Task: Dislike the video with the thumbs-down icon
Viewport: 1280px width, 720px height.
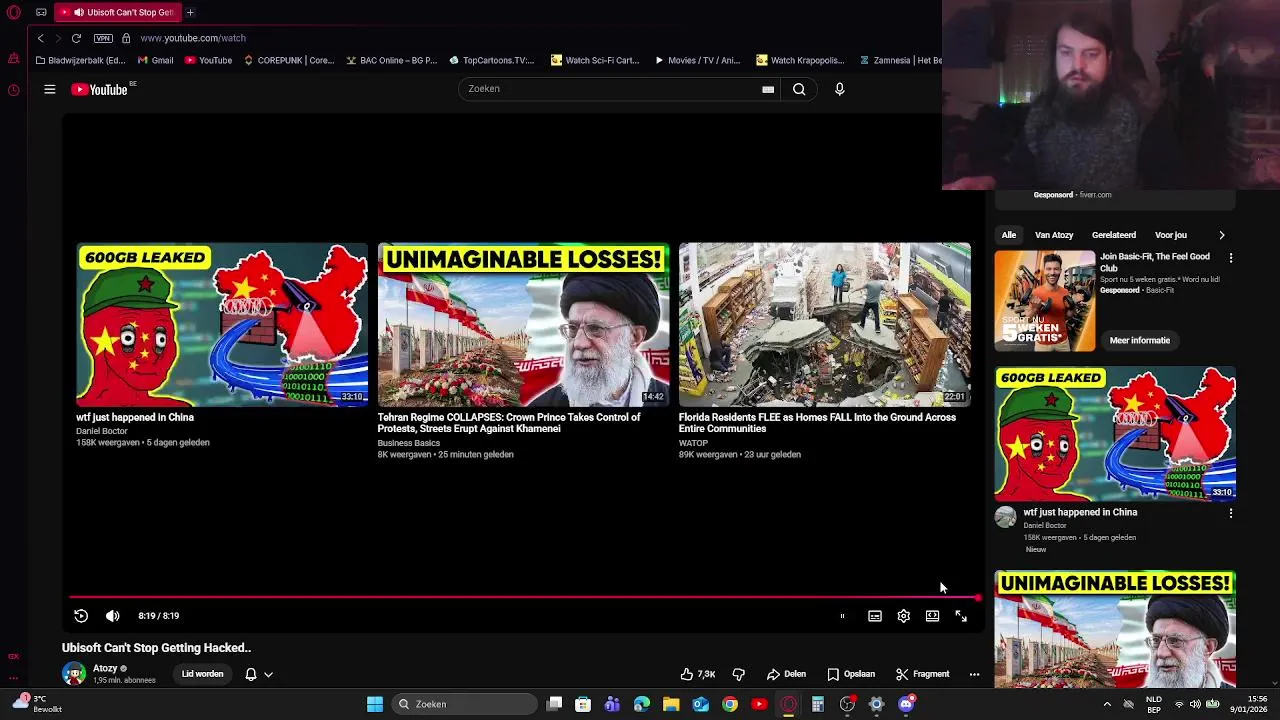Action: 739,674
